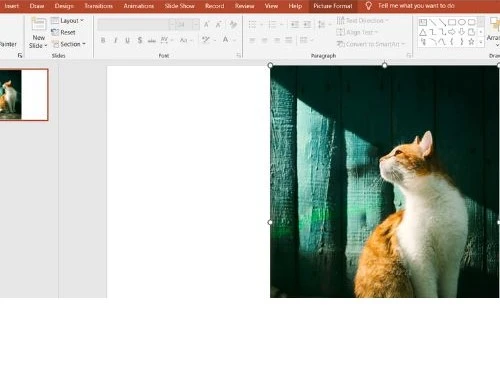Select the rectangle shape
Viewport: 500px width, 382px height.
tap(452, 22)
